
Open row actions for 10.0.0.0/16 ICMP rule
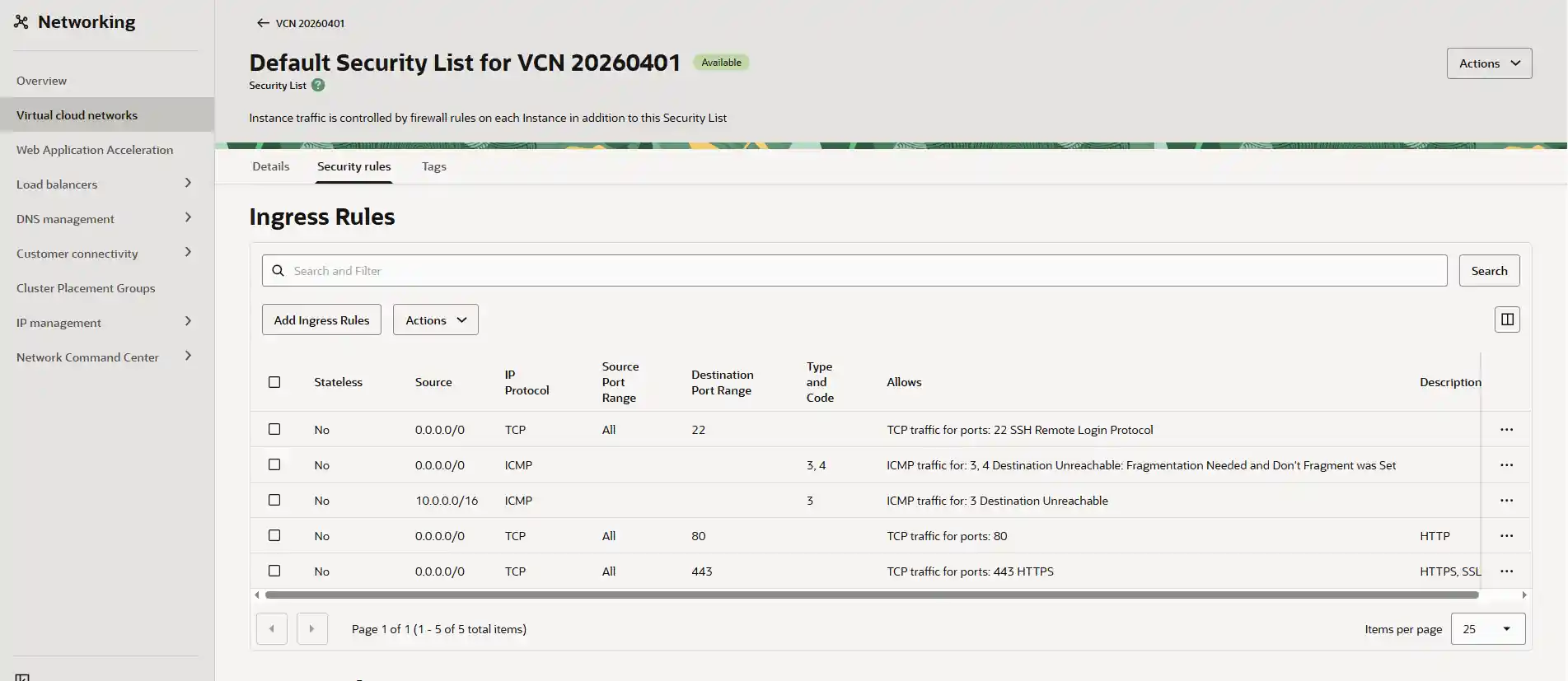(x=1506, y=501)
